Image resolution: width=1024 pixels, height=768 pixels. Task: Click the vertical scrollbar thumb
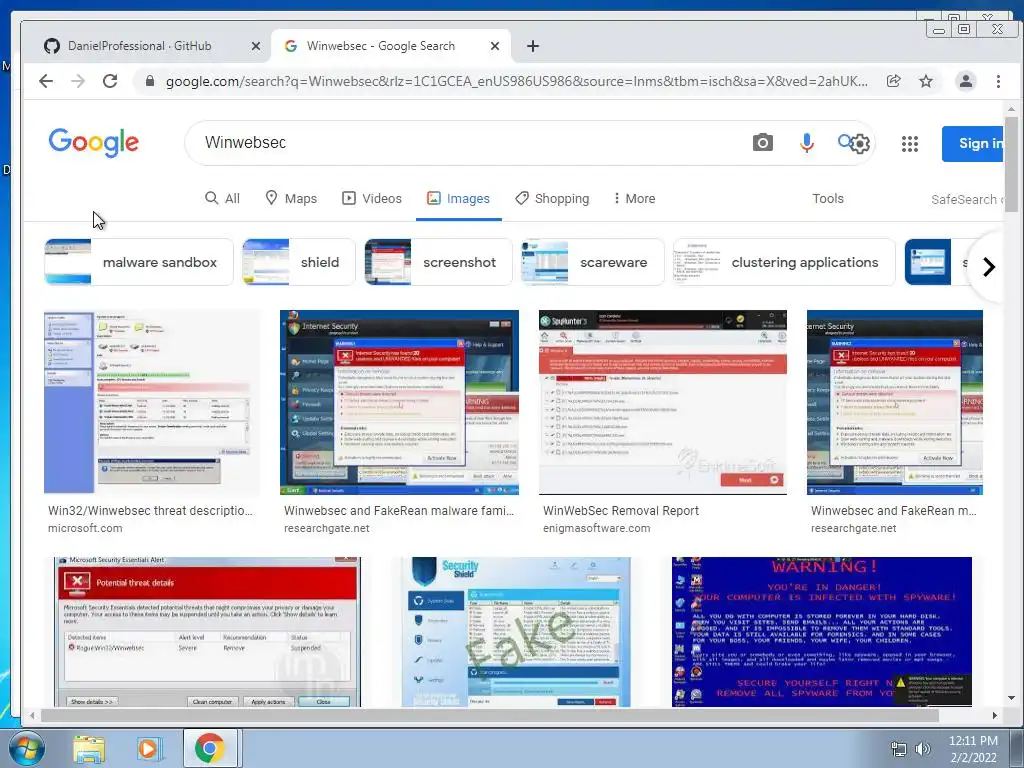click(1011, 165)
